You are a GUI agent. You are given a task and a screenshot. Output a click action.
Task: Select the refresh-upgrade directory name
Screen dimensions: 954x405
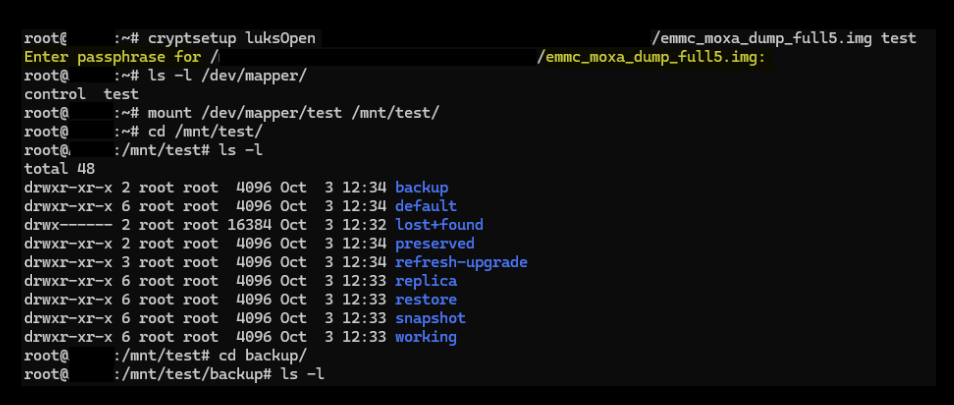pyautogui.click(x=460, y=262)
